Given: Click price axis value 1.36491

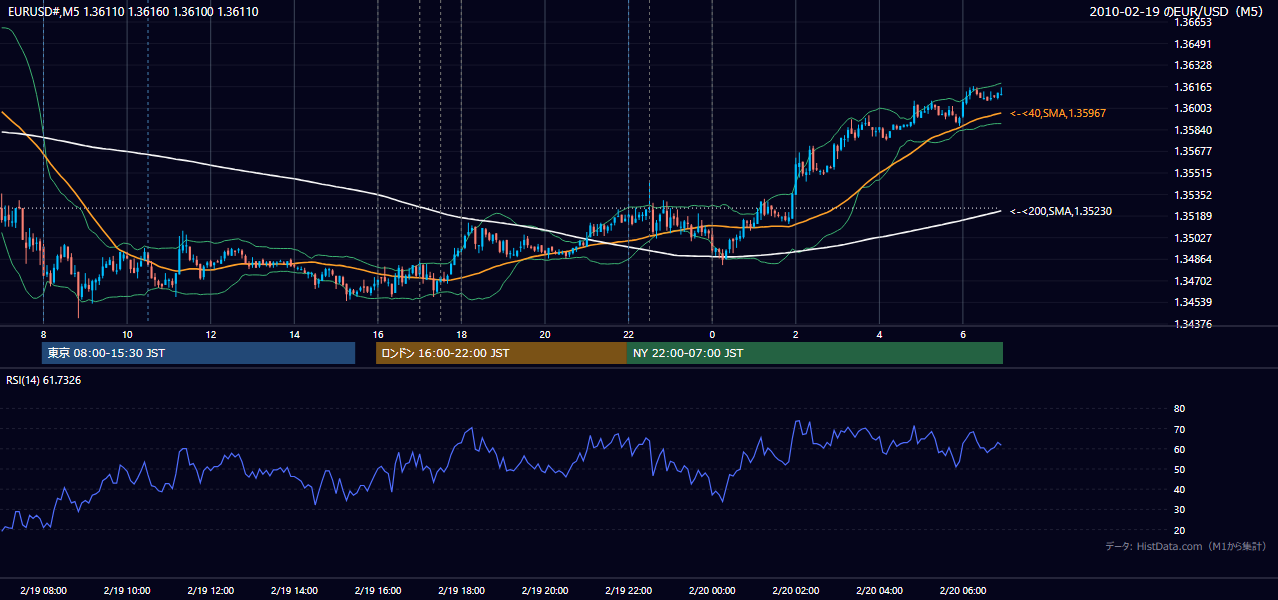Looking at the screenshot, I should tap(1192, 44).
